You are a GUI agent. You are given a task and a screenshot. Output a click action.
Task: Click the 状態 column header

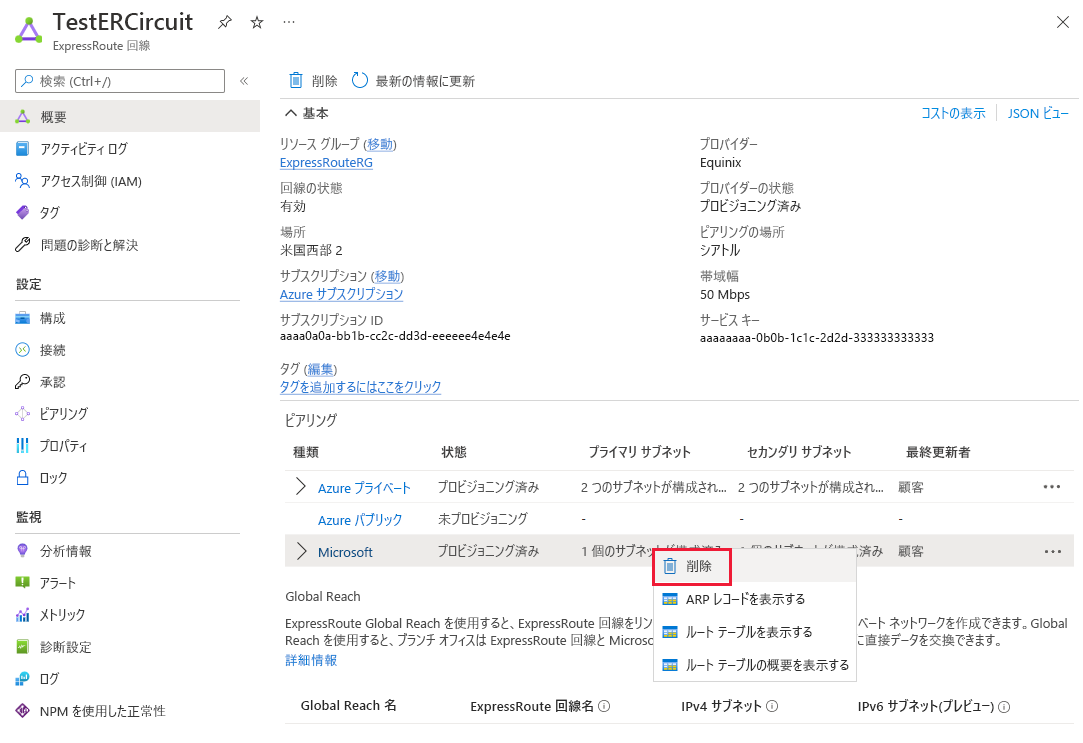click(454, 452)
